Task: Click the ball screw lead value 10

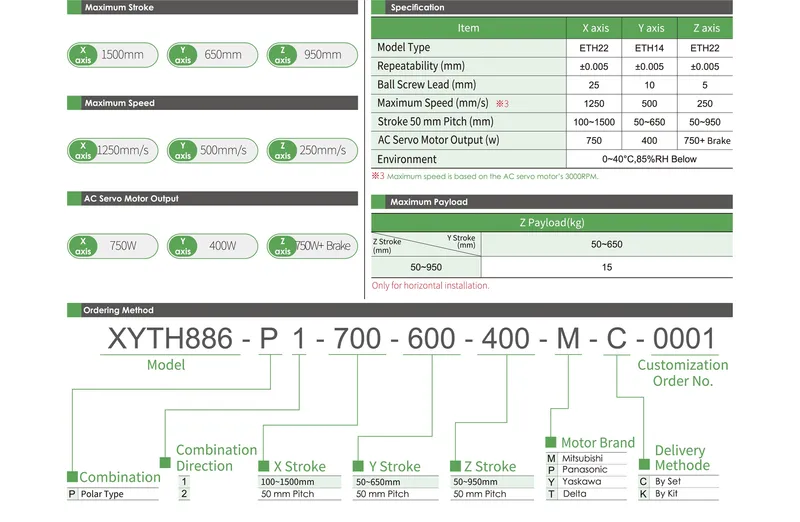Action: coord(649,85)
